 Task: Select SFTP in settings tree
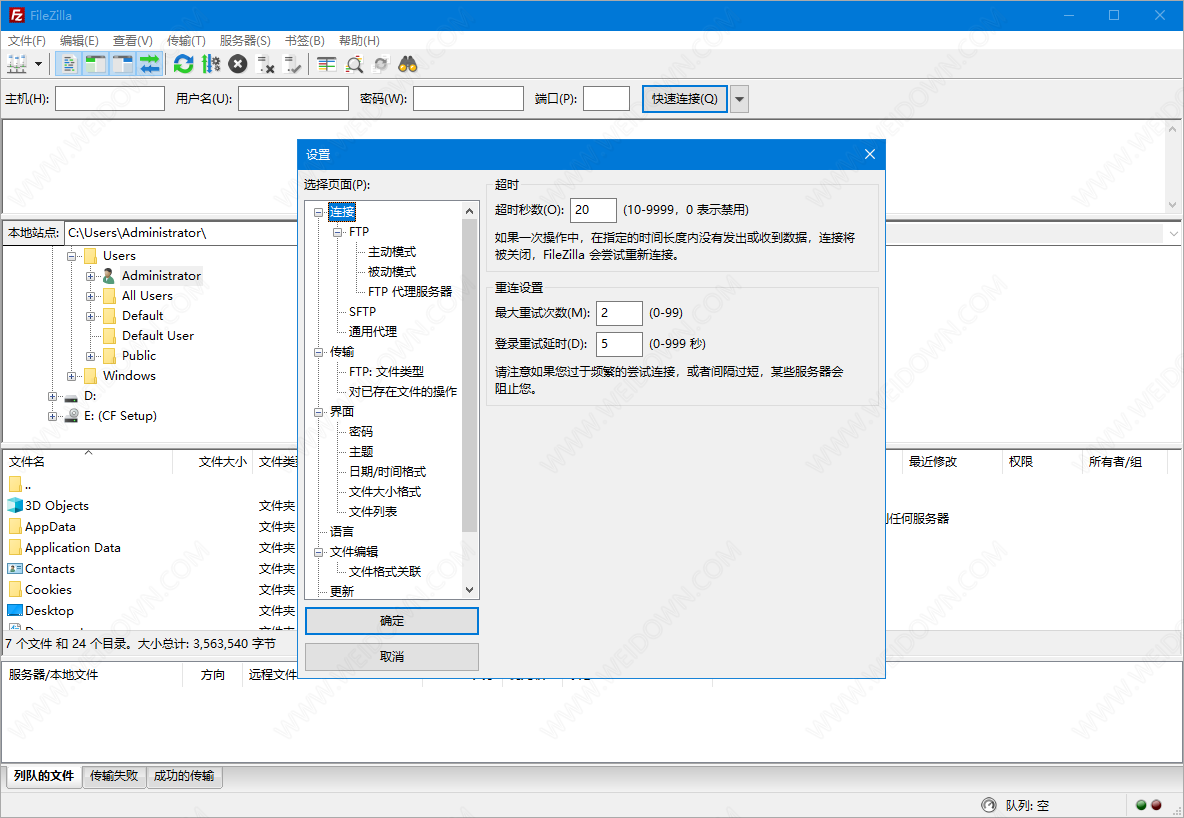click(x=362, y=311)
